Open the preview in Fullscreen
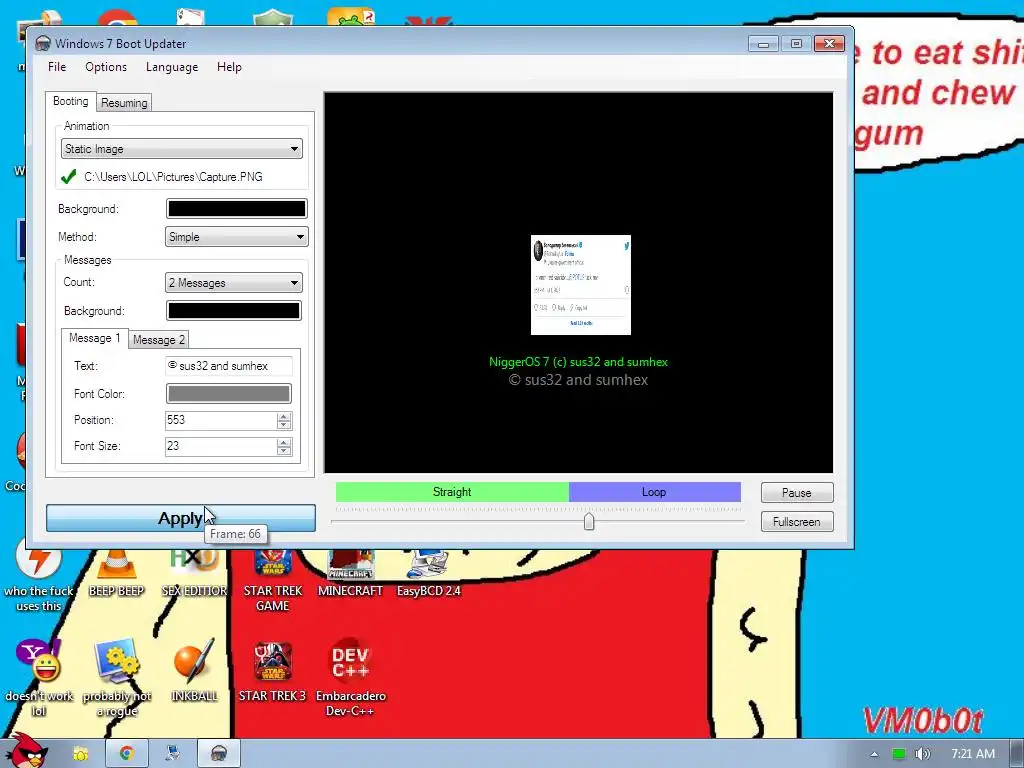This screenshot has height=768, width=1024. click(x=797, y=522)
